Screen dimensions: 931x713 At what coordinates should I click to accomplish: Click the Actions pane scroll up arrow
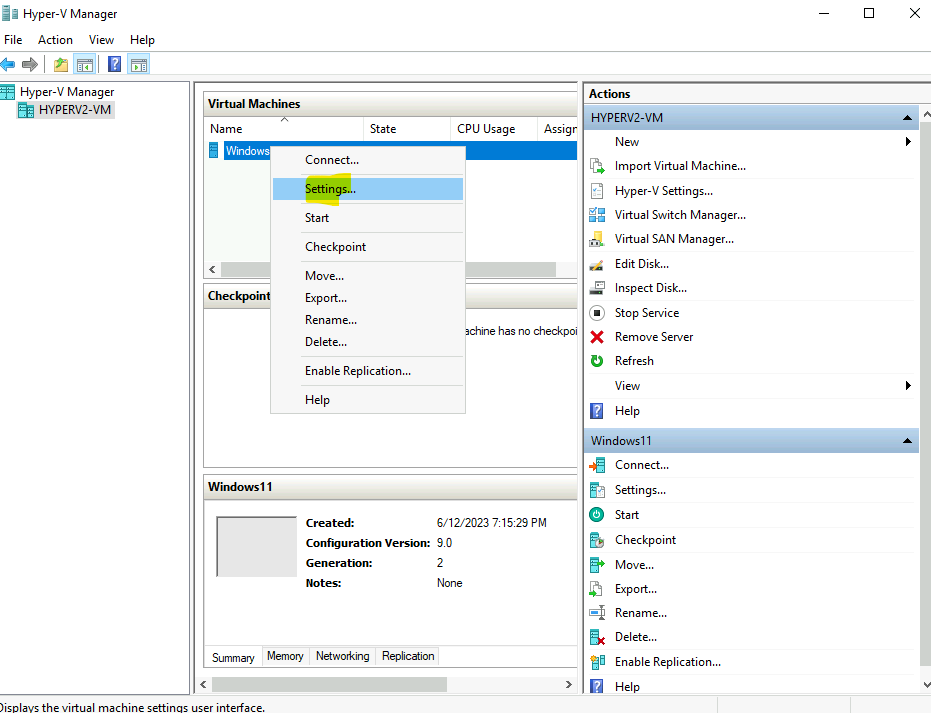coord(926,113)
